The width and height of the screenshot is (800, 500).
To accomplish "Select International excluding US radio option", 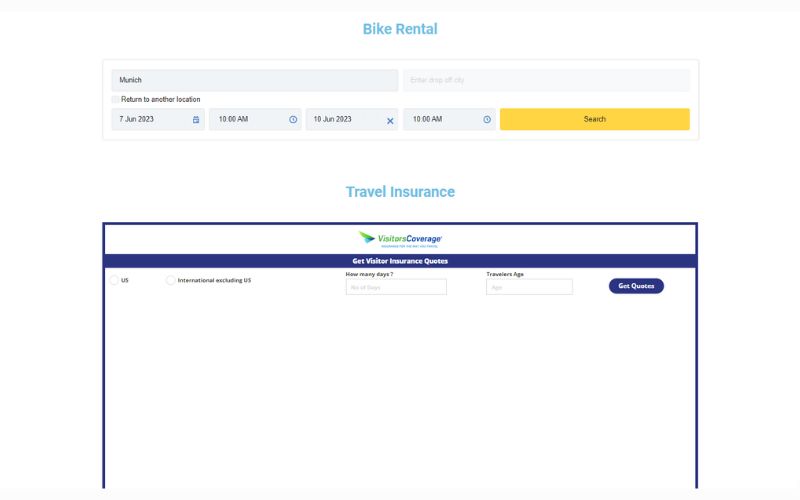I will pos(171,280).
